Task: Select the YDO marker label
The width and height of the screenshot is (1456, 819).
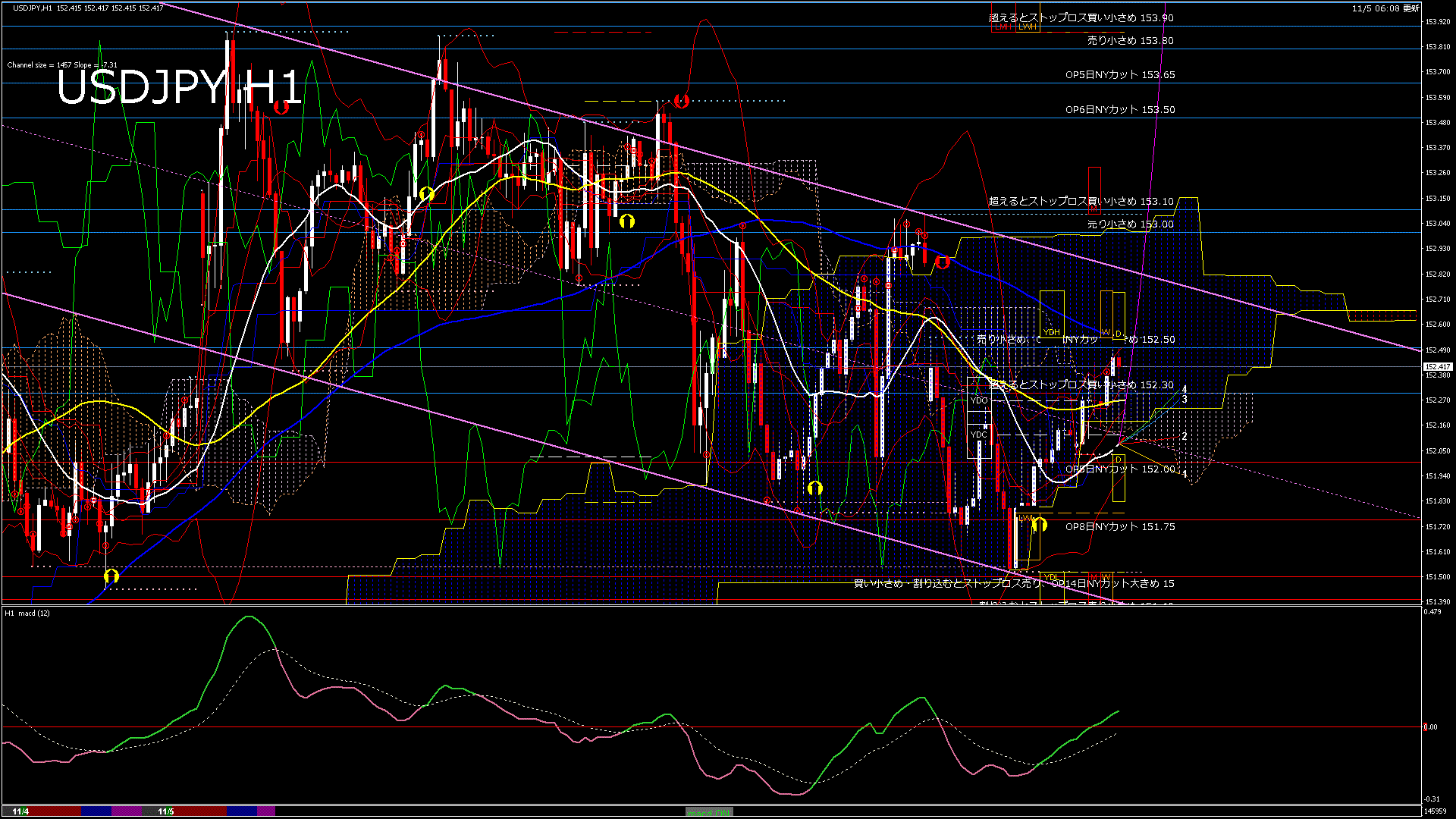Action: (979, 400)
